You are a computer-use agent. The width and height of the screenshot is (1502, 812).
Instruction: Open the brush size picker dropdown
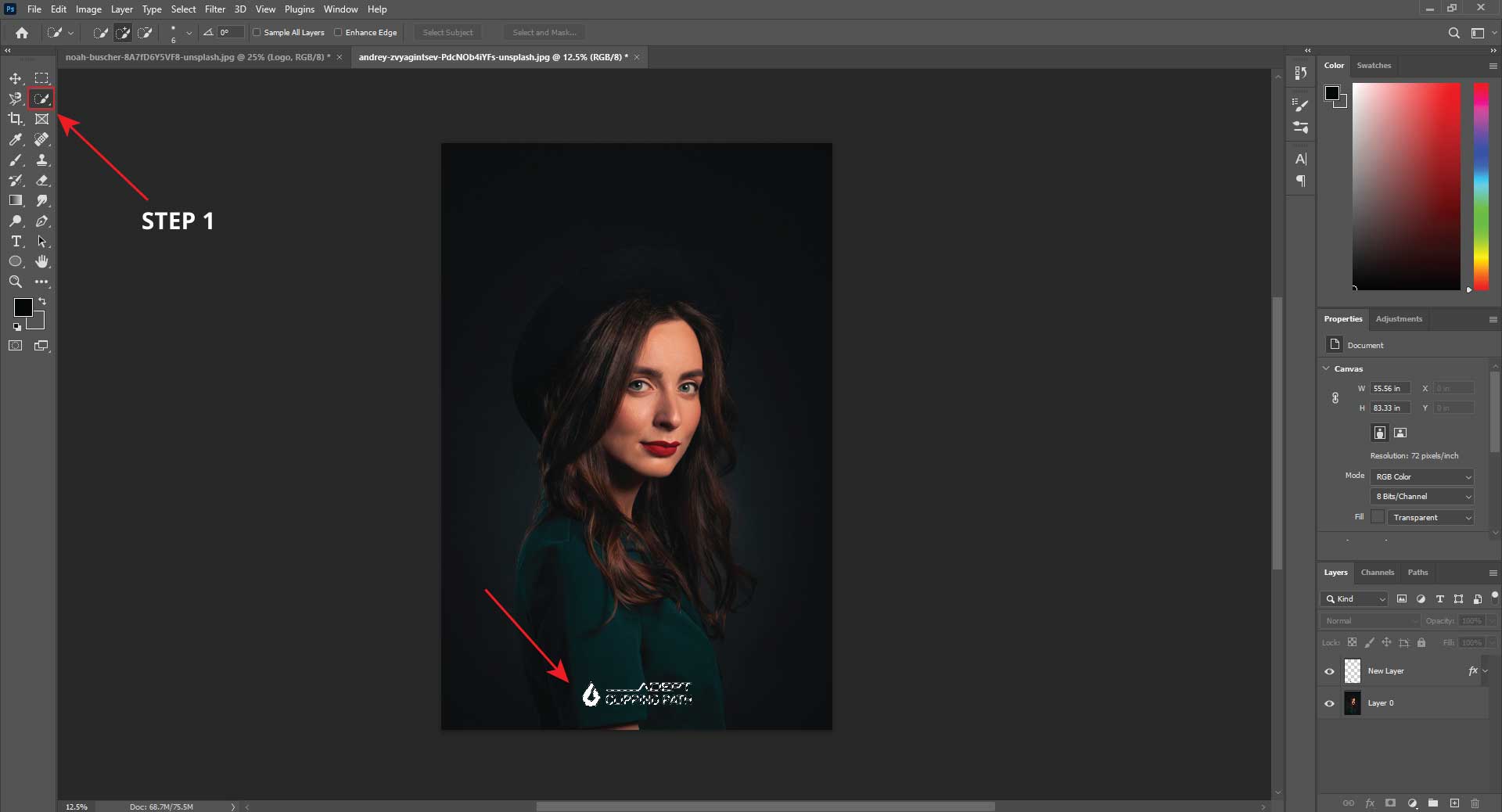coord(189,33)
